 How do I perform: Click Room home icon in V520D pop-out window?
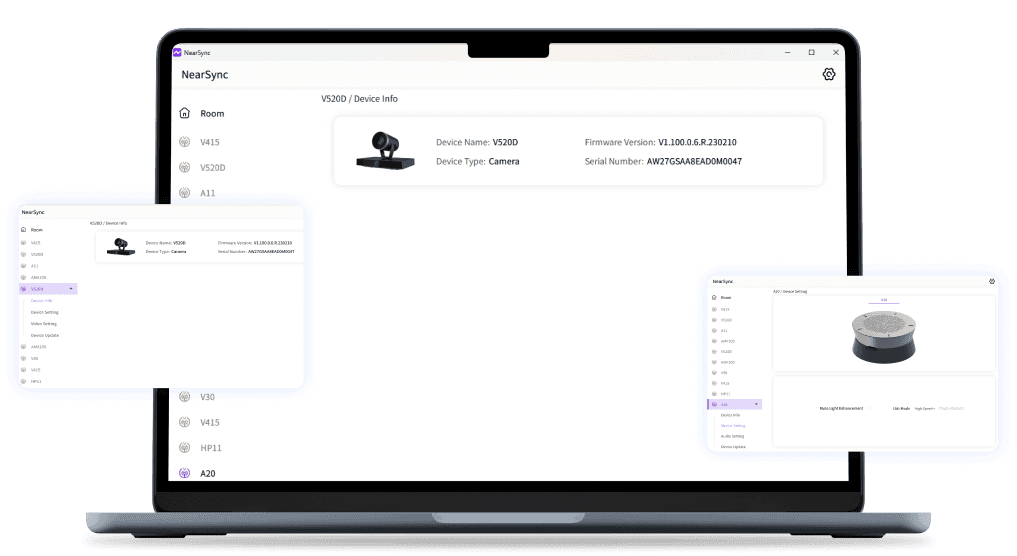[x=23, y=230]
